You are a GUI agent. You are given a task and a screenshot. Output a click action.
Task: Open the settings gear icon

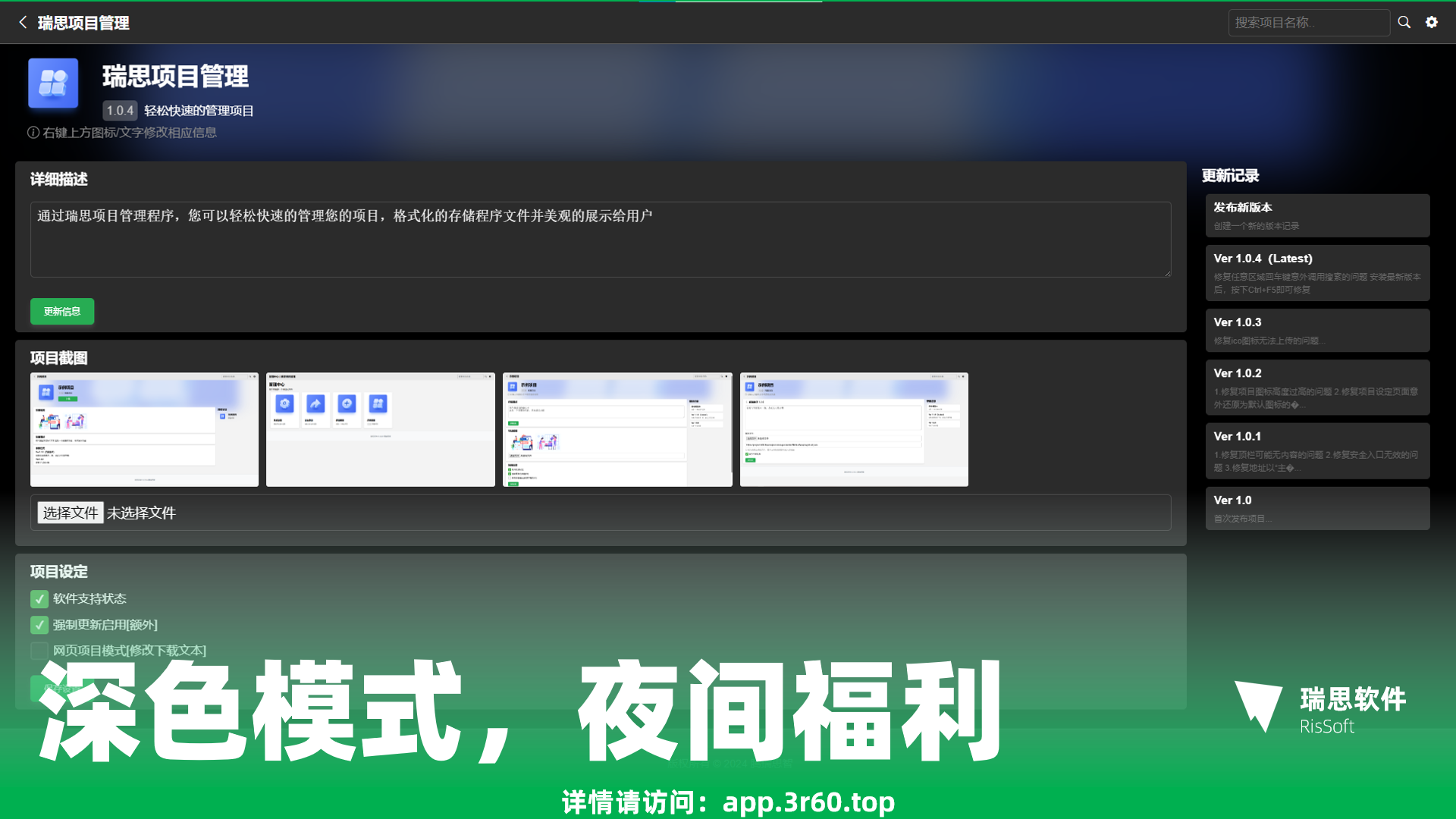click(1432, 23)
